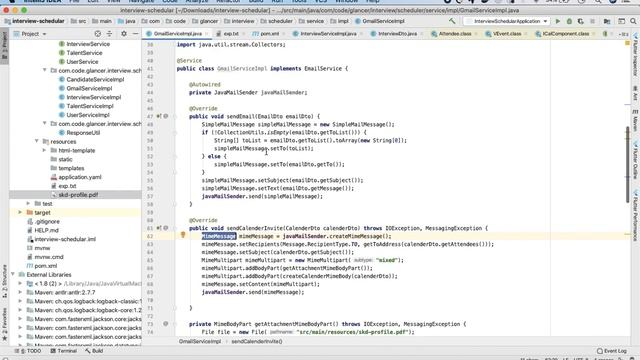Viewport: 640px width, 360px height.
Task: Expand the html-template folder
Action: coord(44,150)
